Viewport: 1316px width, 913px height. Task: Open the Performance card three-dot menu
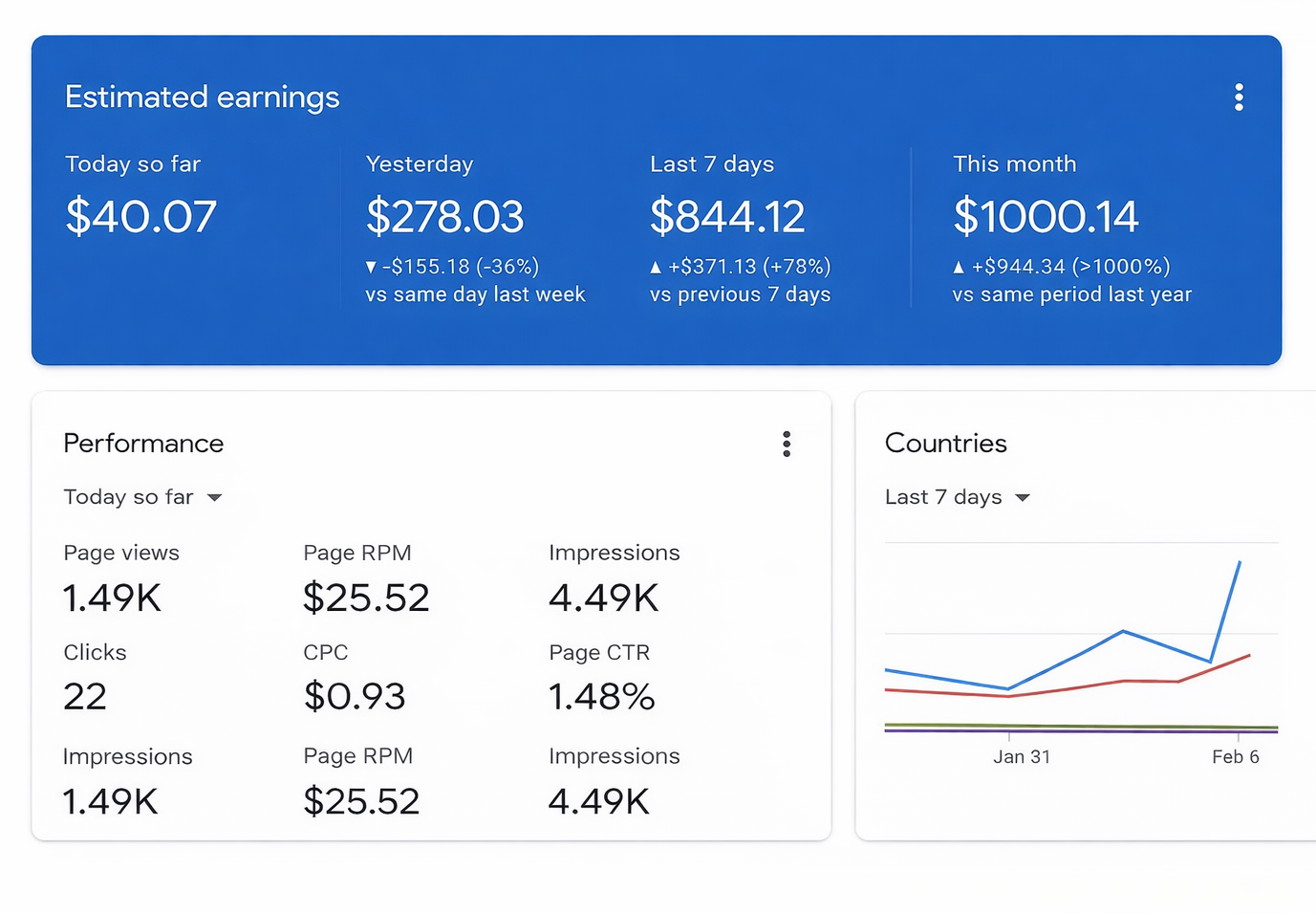tap(786, 444)
